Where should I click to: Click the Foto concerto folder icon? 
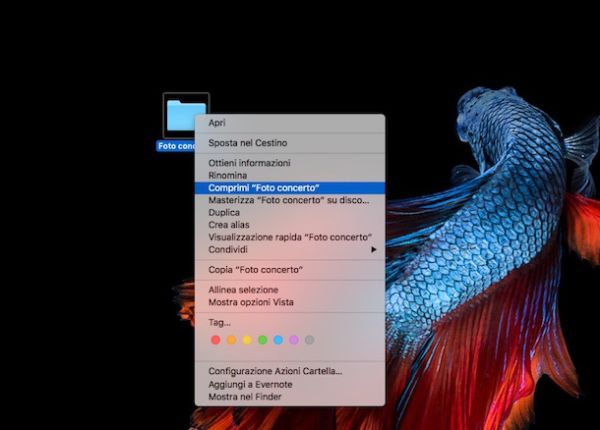click(x=185, y=115)
